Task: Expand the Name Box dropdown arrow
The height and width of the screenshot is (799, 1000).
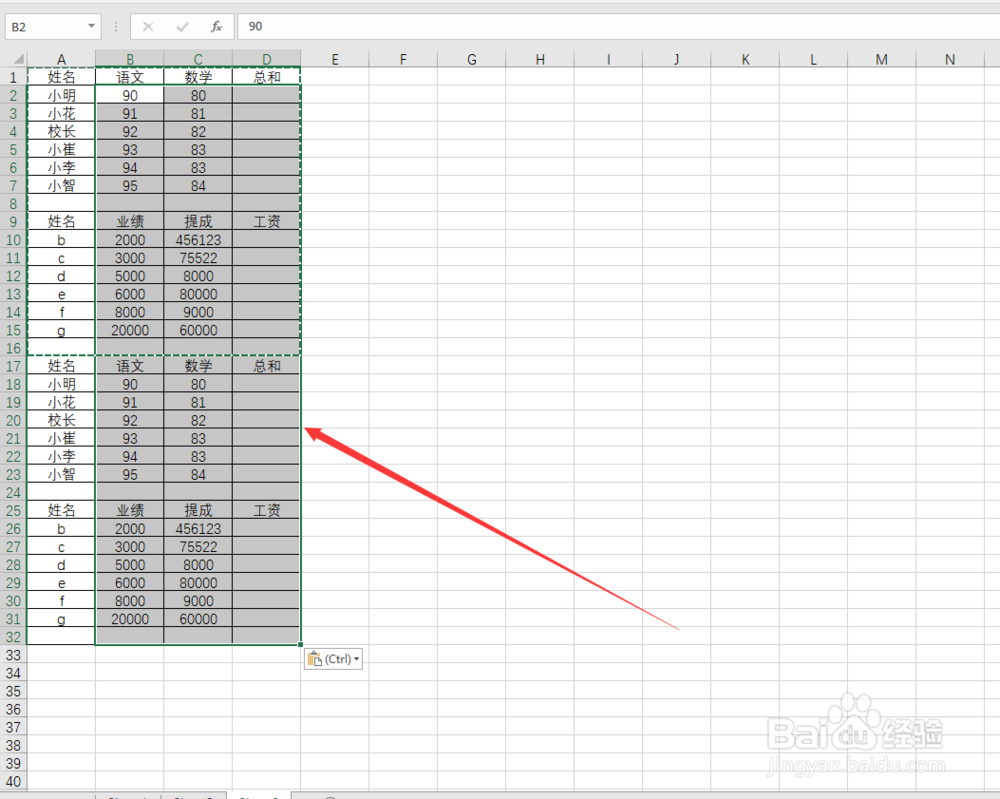Action: point(91,26)
